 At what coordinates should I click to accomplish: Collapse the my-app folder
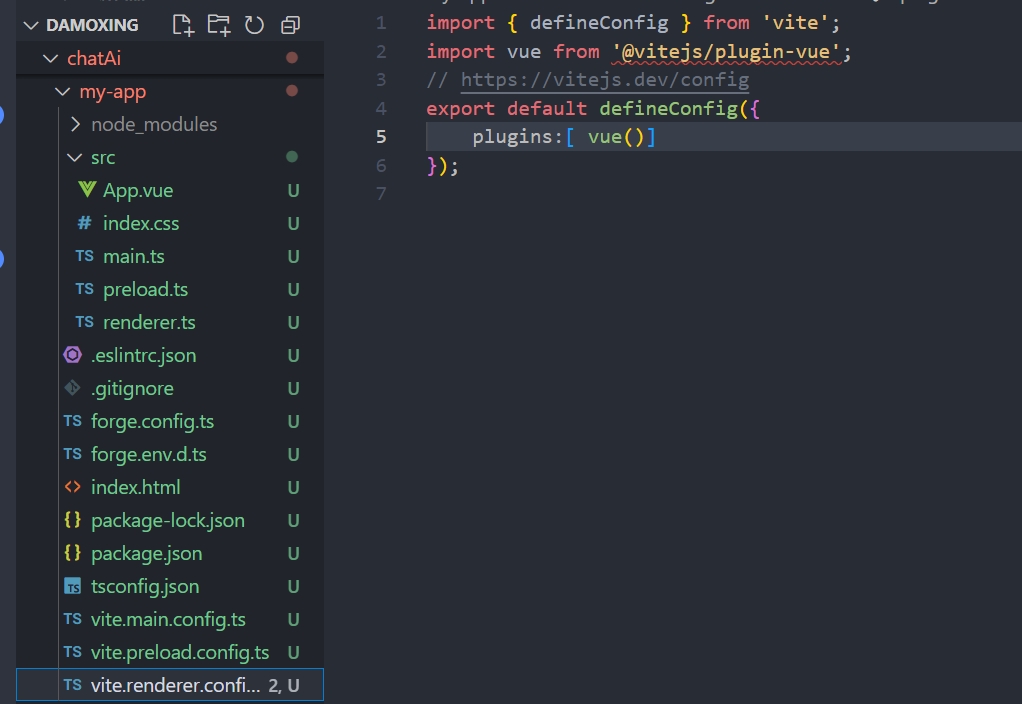[63, 92]
